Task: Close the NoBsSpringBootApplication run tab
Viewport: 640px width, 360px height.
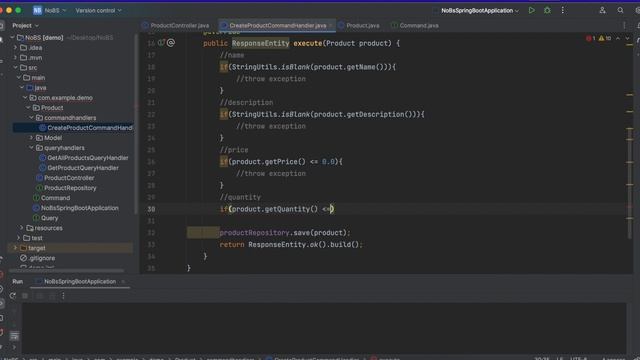Action: click(122, 281)
